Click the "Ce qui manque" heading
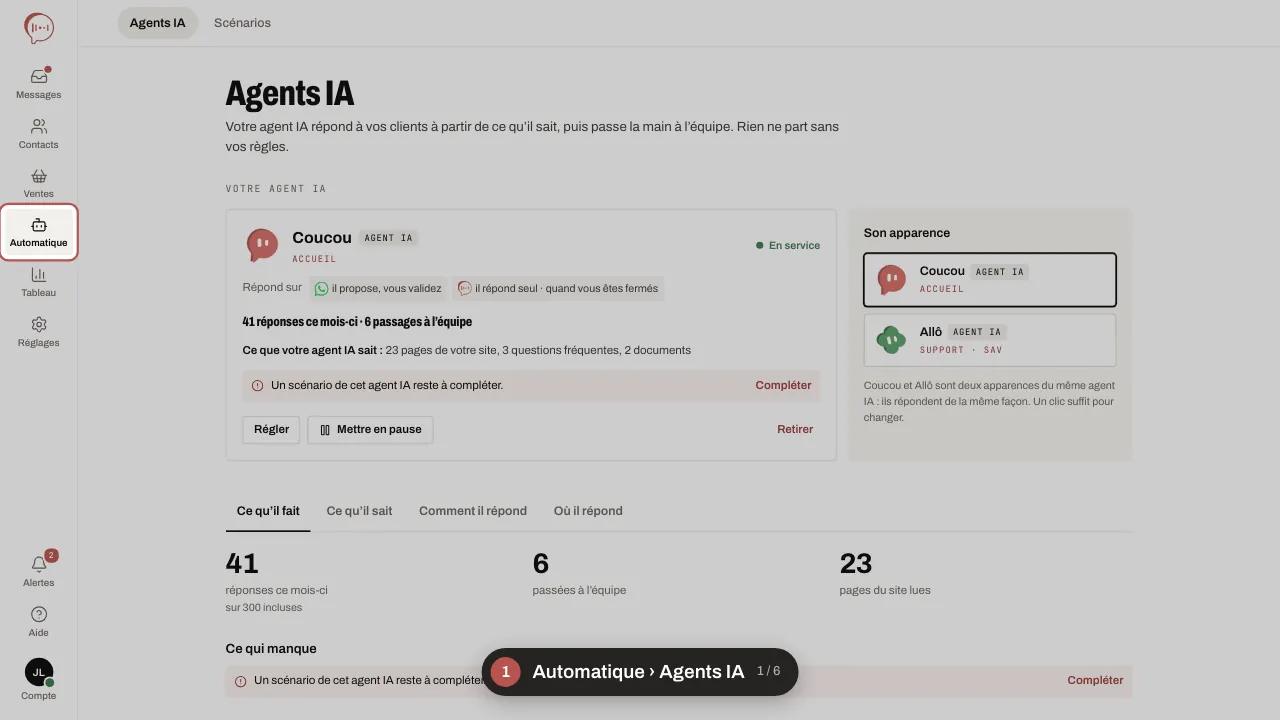This screenshot has height=720, width=1280. coord(271,648)
